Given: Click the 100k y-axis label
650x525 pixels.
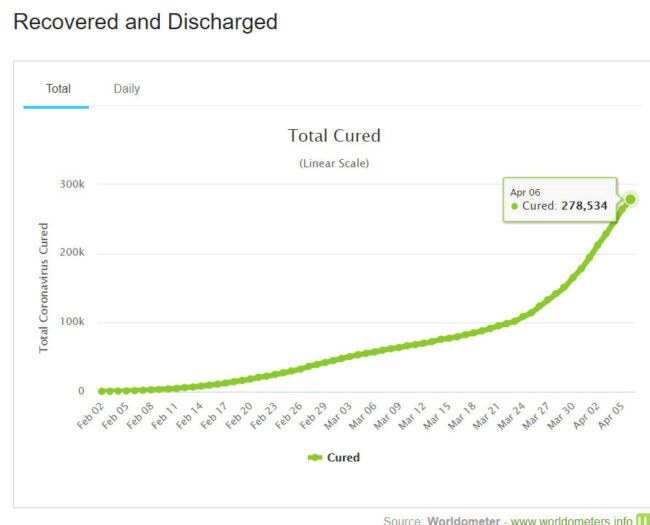Looking at the screenshot, I should [x=71, y=322].
